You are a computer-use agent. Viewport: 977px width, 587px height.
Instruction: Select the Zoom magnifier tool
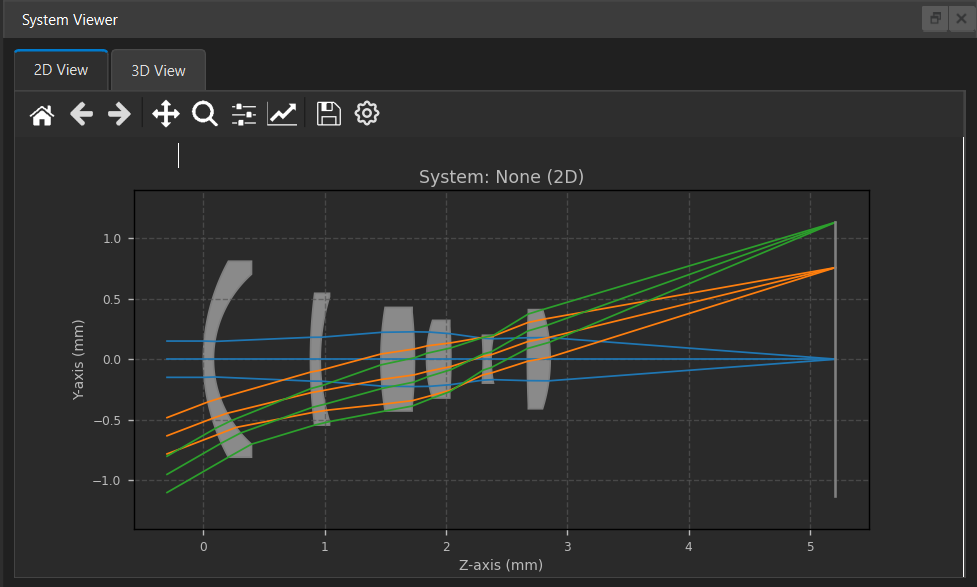point(204,114)
